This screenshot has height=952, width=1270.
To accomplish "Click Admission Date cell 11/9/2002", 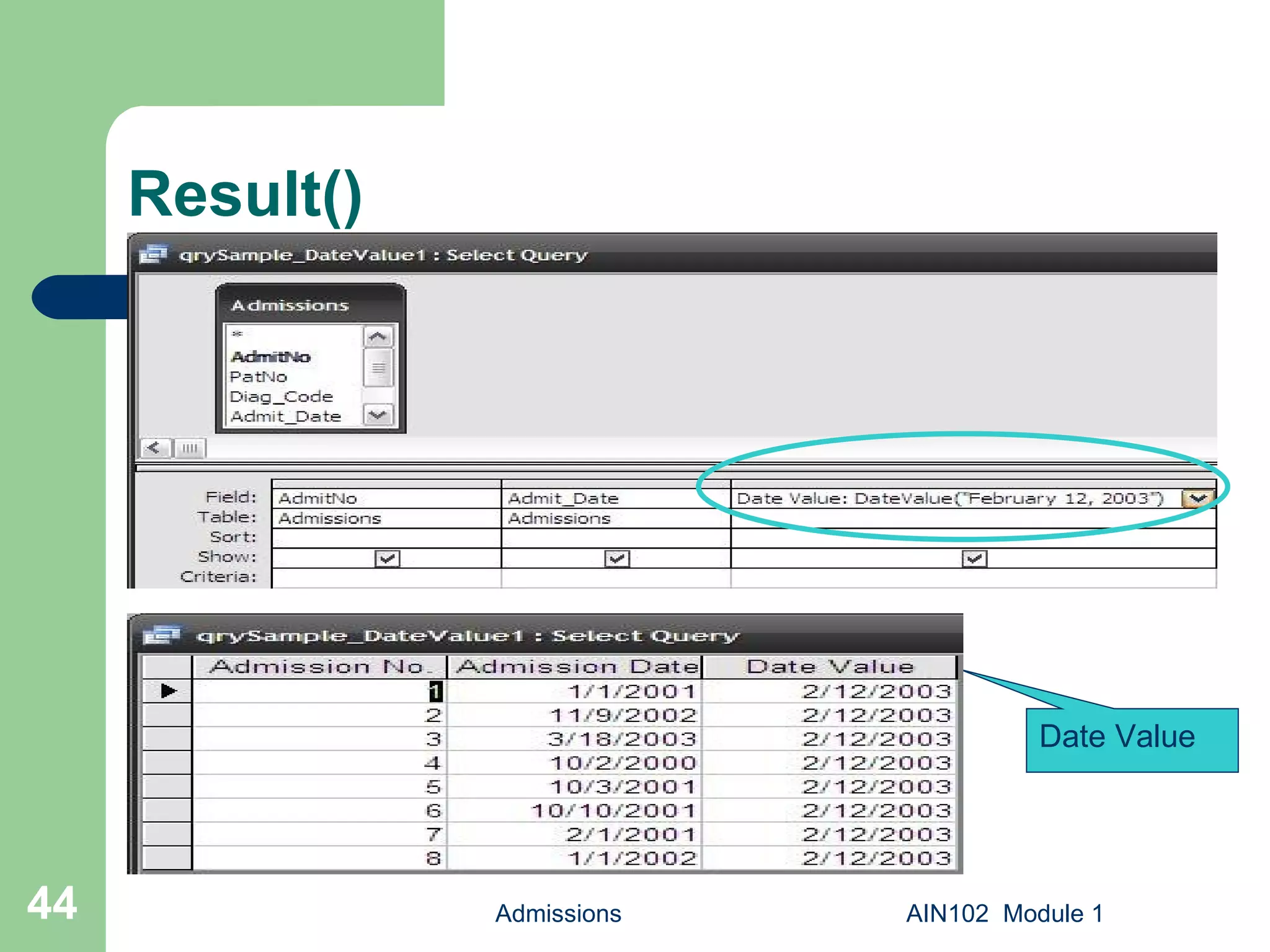I will (575, 715).
